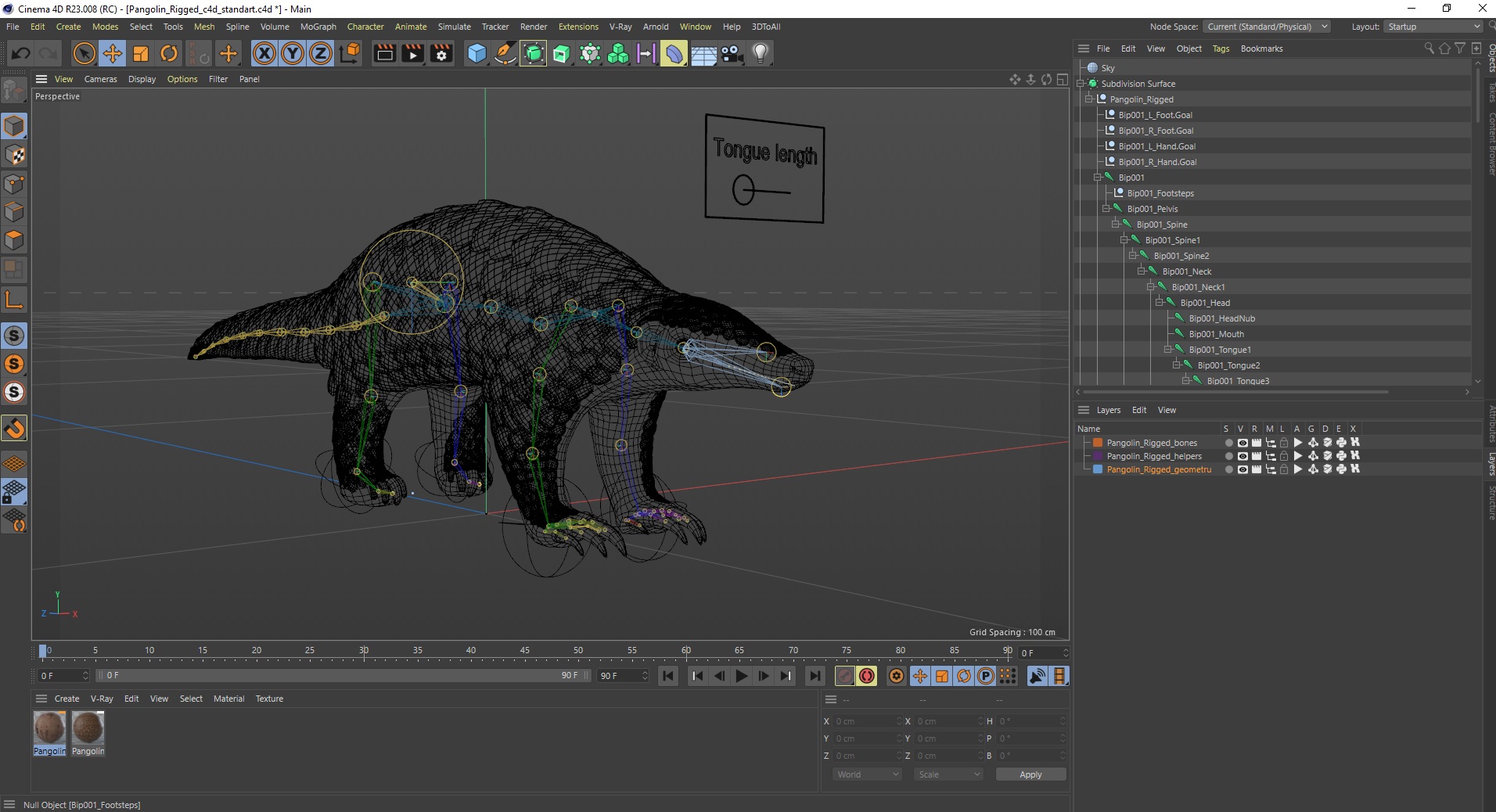Click timeline ruler at frame 45

click(524, 651)
